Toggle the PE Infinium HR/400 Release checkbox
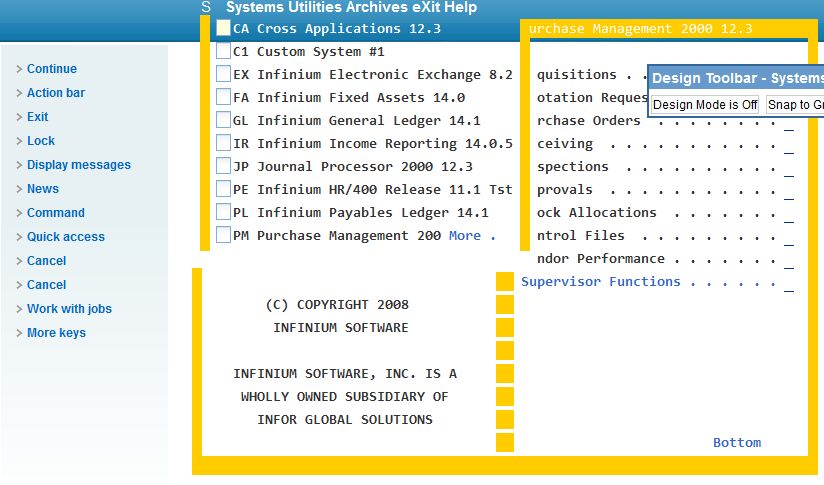This screenshot has width=824, height=485. click(x=223, y=189)
